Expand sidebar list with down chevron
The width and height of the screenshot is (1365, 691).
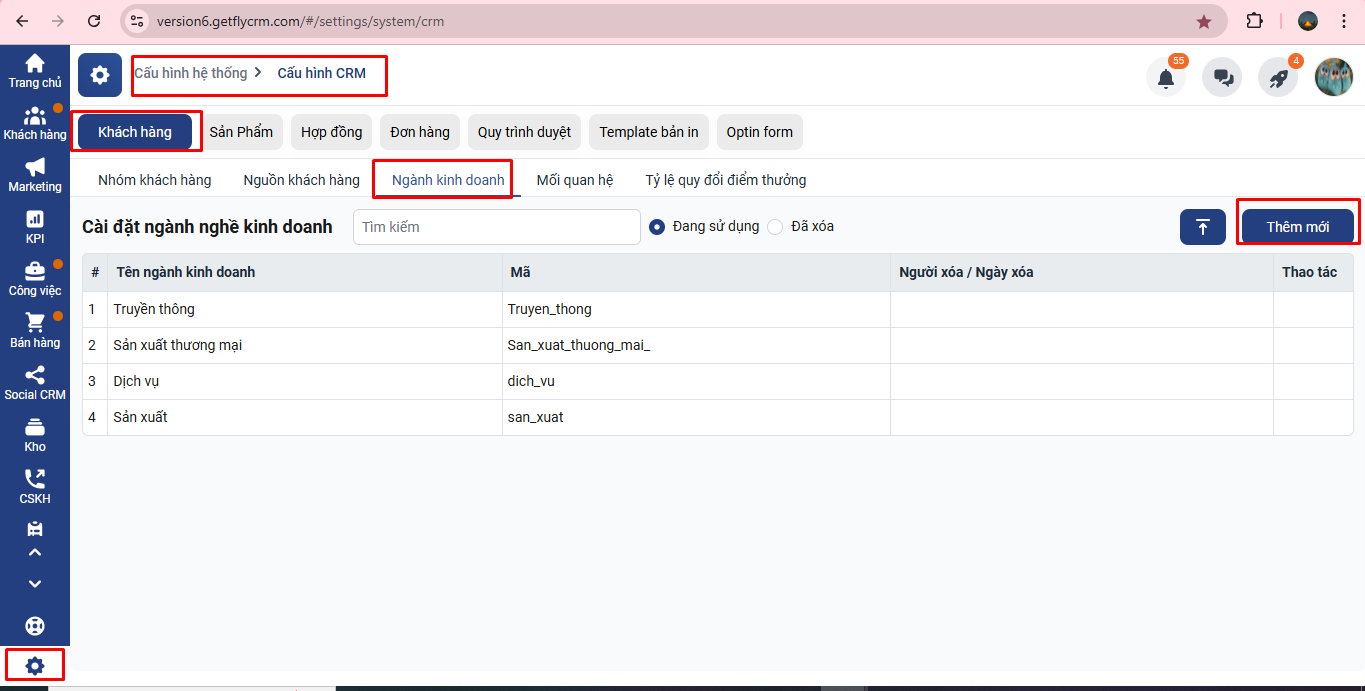tap(35, 584)
